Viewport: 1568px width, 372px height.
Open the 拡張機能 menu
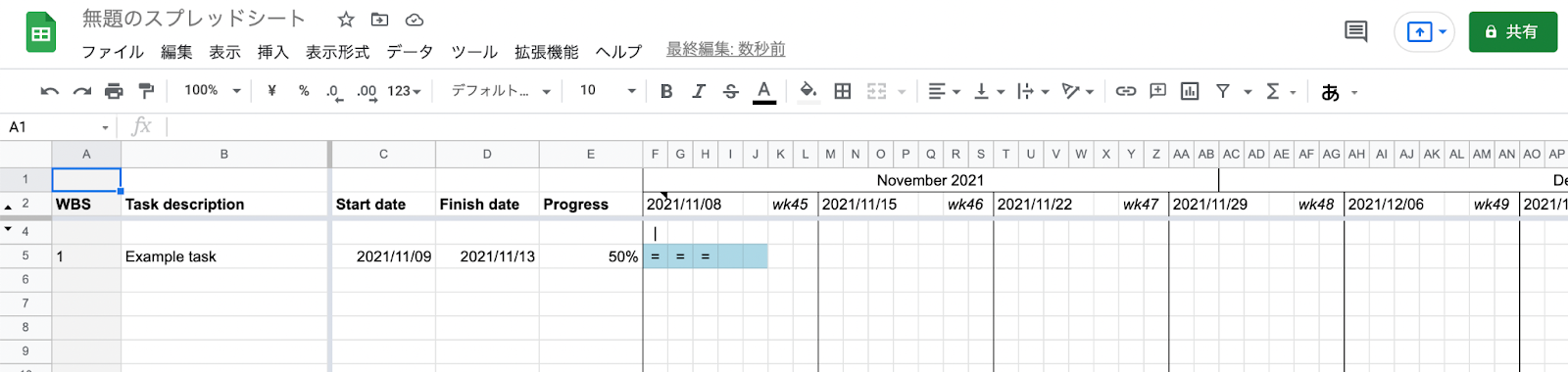546,52
